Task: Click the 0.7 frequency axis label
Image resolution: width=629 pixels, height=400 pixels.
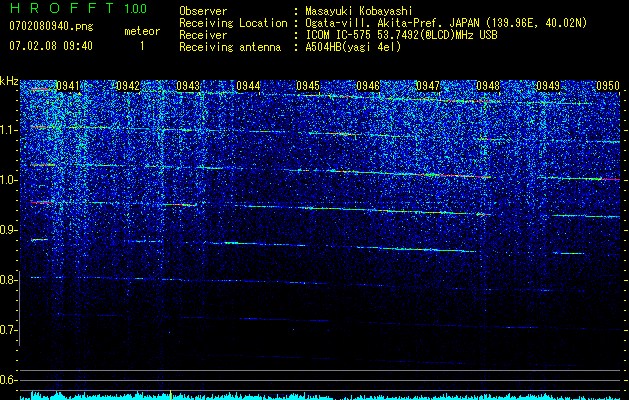Action: 9,330
